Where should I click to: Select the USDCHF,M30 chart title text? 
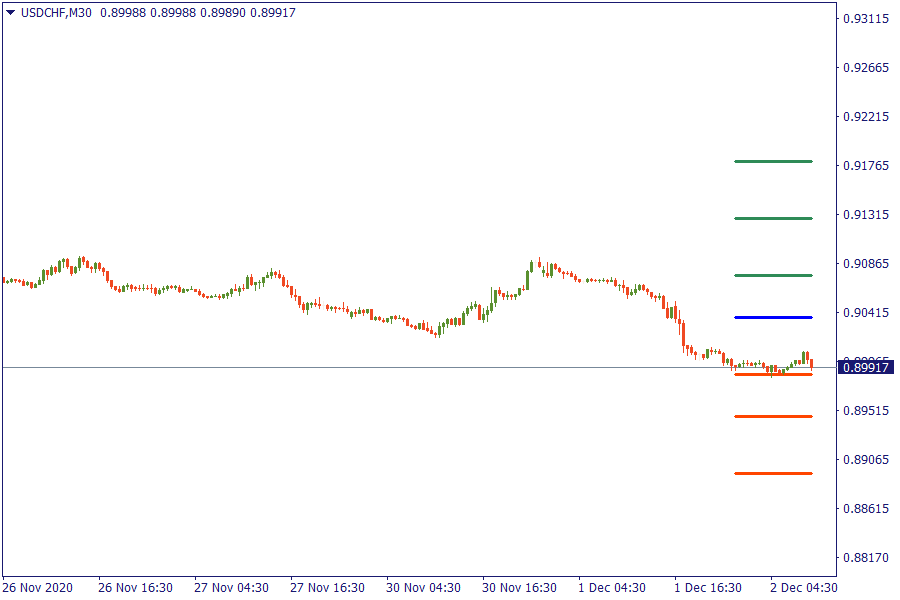point(57,12)
